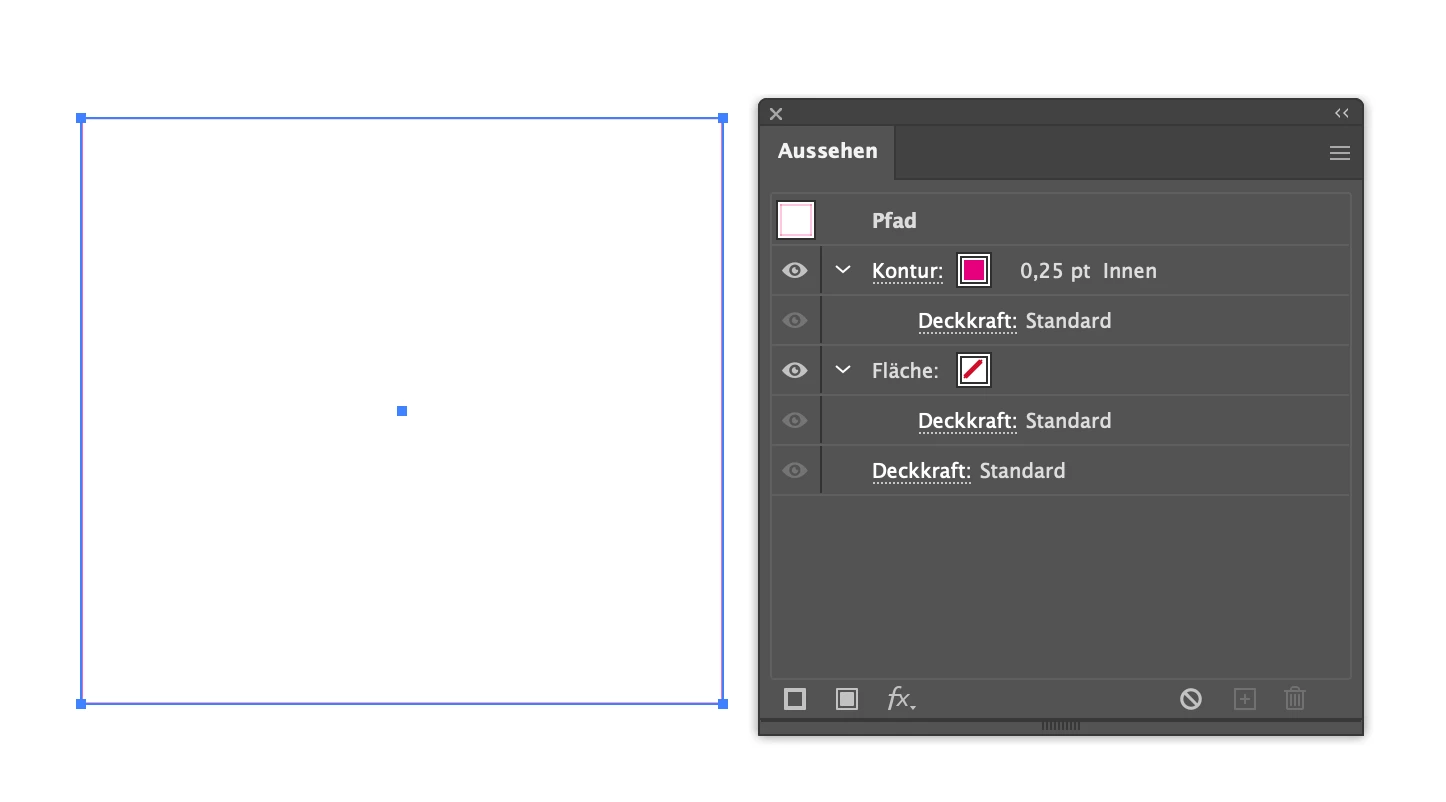Click Add New Stroke icon at panel bottom
The image size is (1446, 802).
[795, 699]
